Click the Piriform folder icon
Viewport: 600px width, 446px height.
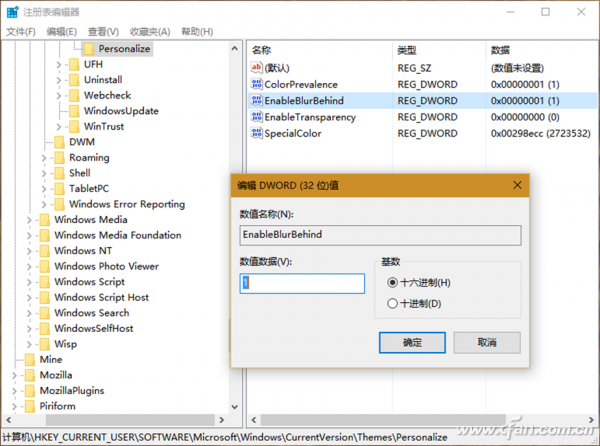[x=30, y=406]
